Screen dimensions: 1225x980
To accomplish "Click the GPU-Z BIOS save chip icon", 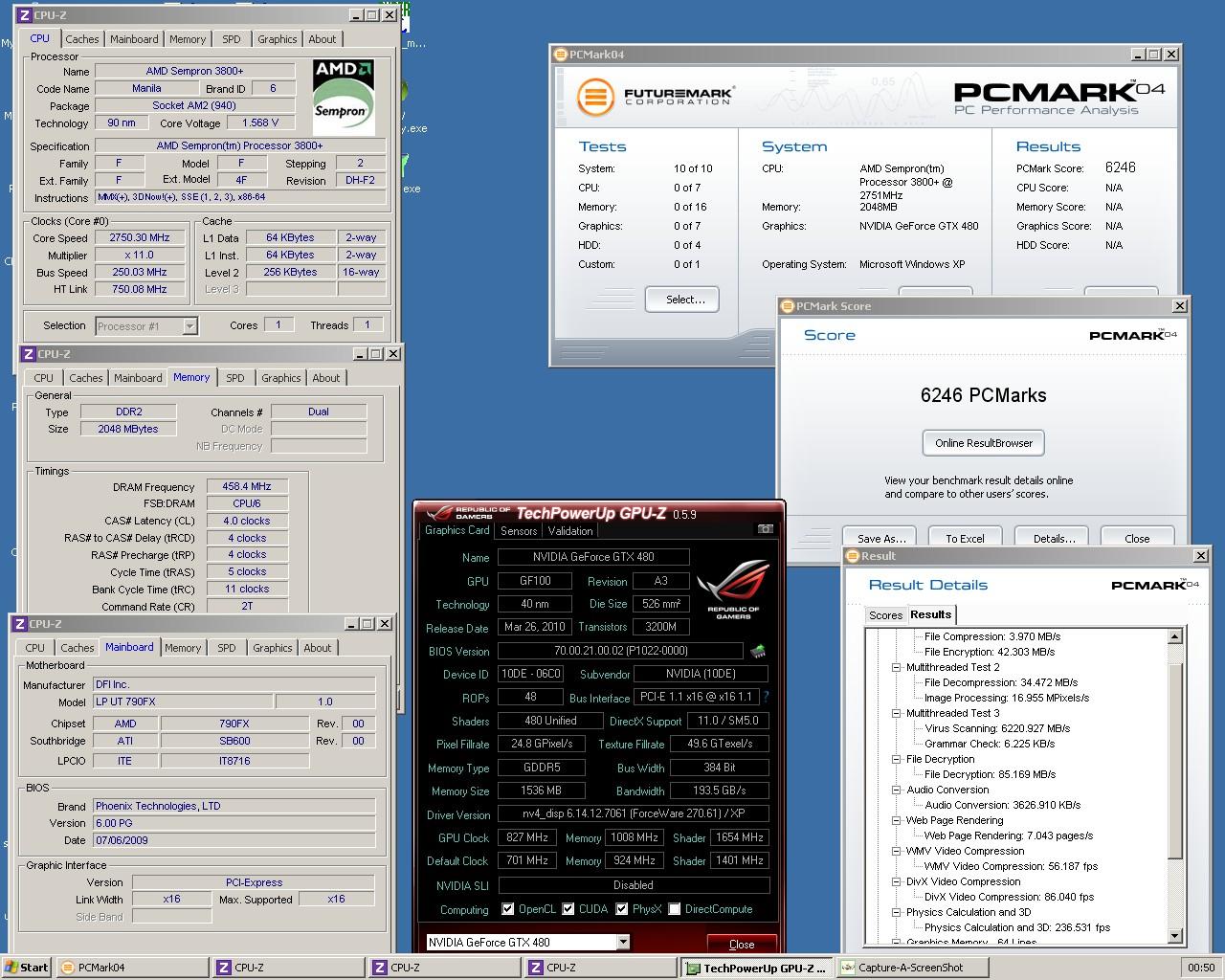I will [758, 651].
